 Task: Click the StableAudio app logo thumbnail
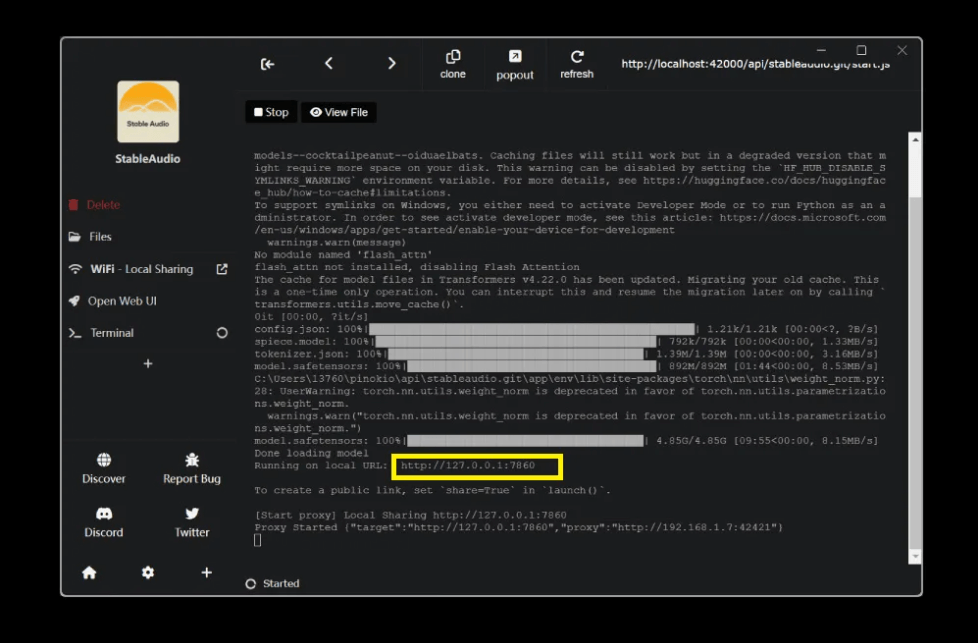point(148,111)
